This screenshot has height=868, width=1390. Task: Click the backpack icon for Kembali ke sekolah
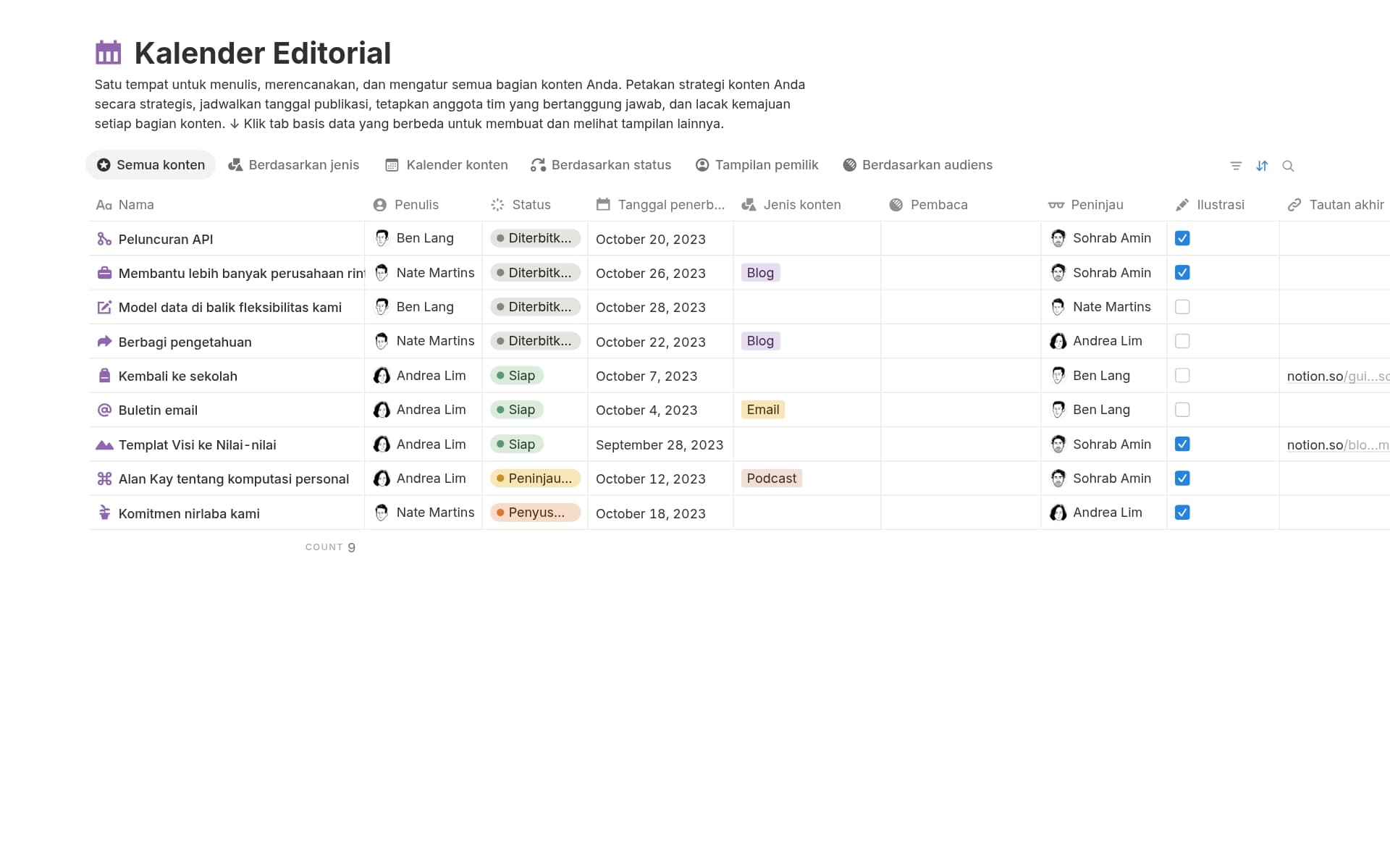point(104,376)
